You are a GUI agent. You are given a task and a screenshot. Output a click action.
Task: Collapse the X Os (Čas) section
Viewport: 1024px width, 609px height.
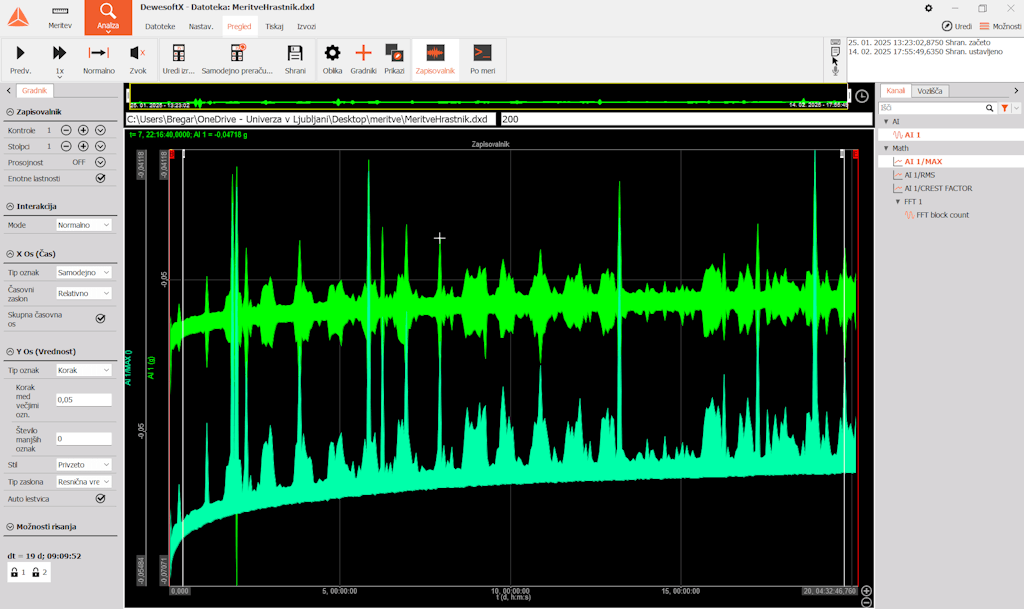[10, 254]
